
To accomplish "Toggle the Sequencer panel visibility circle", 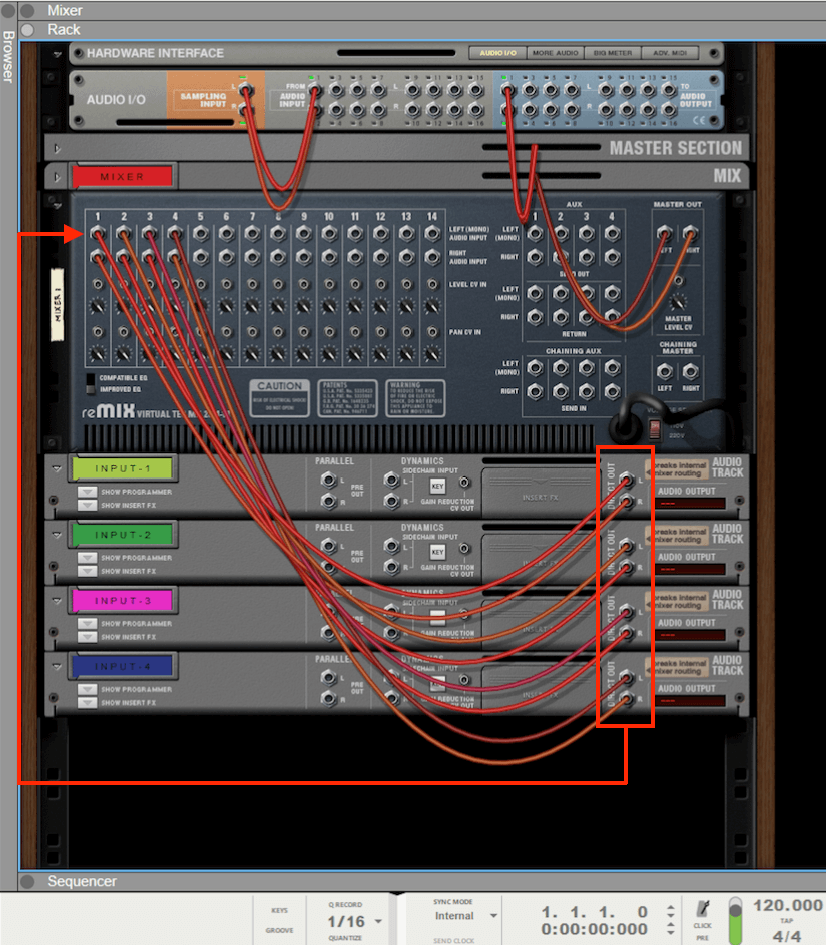I will (x=27, y=881).
